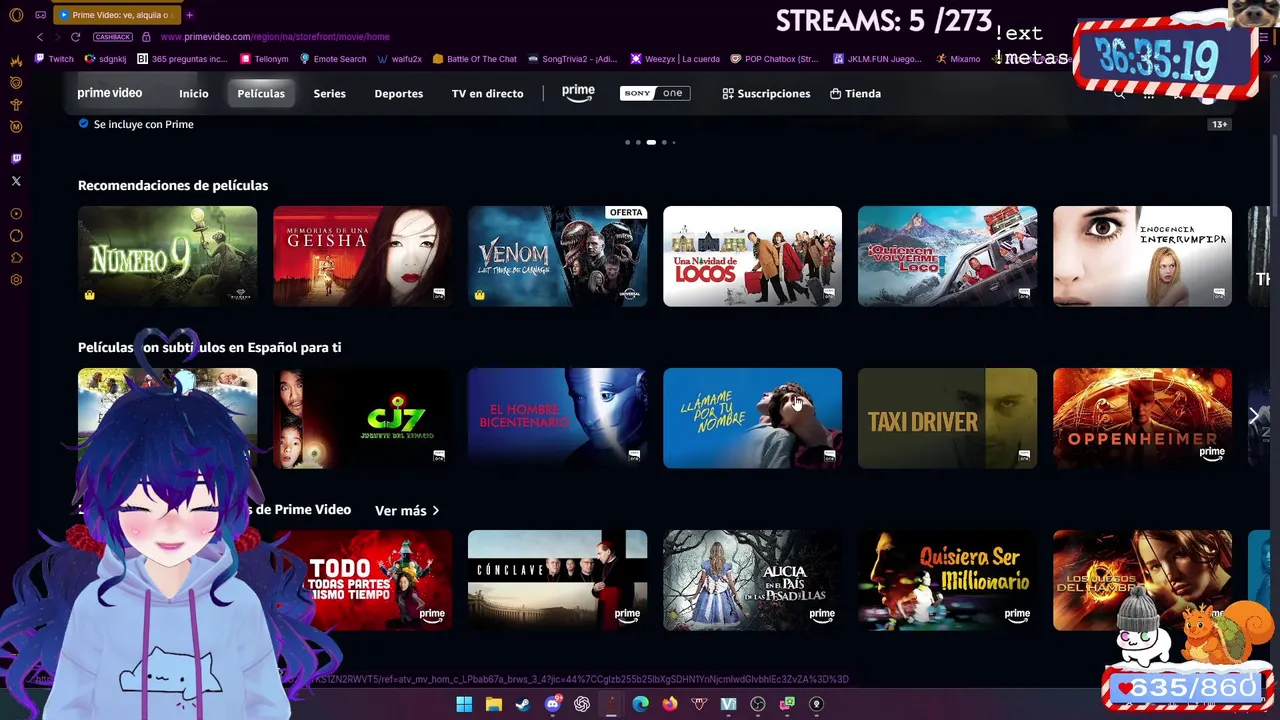Open a new browser tab with plus
The height and width of the screenshot is (720, 1280).
189,15
